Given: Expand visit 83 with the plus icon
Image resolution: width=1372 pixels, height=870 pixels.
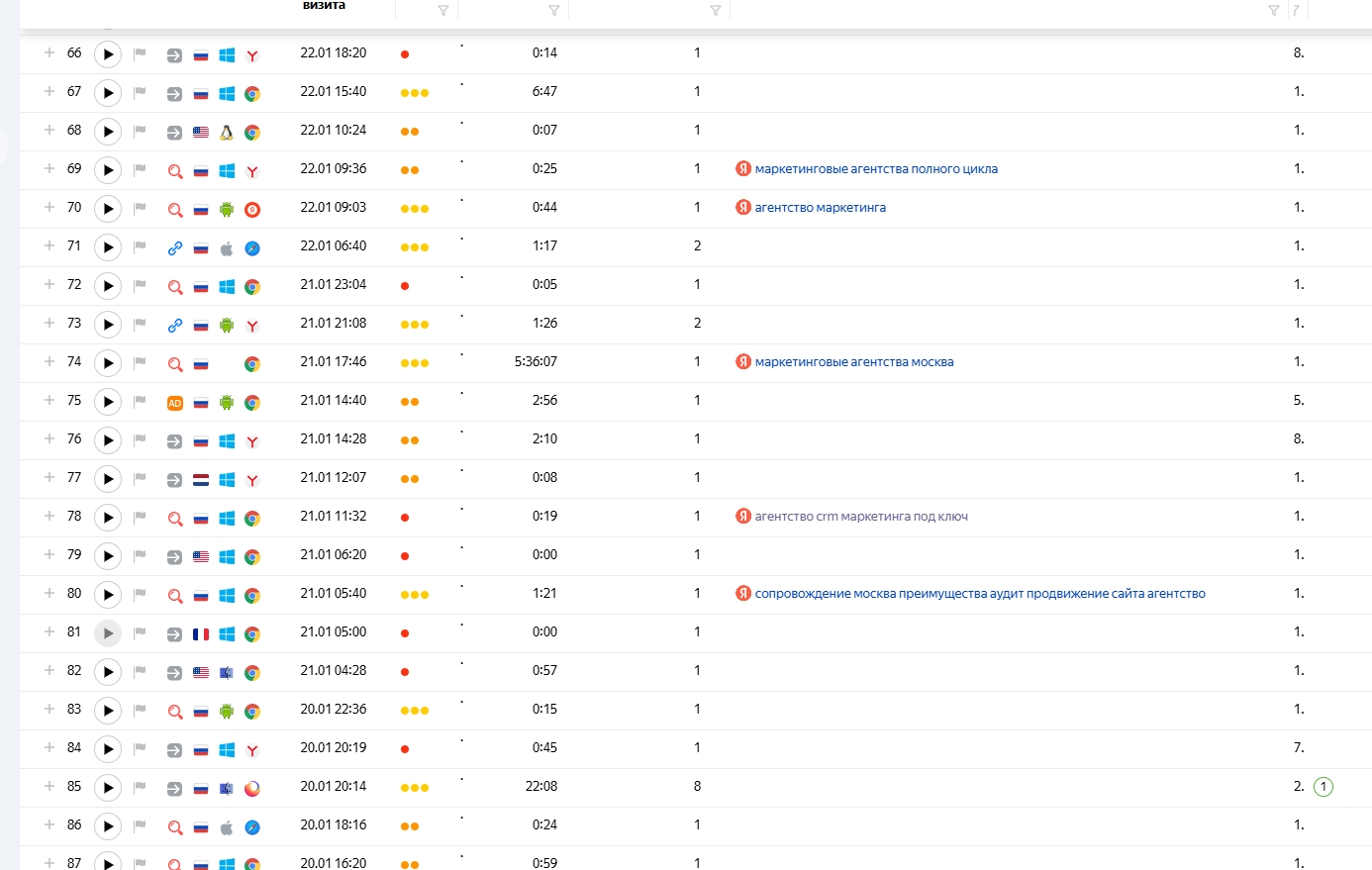Looking at the screenshot, I should click(x=49, y=709).
